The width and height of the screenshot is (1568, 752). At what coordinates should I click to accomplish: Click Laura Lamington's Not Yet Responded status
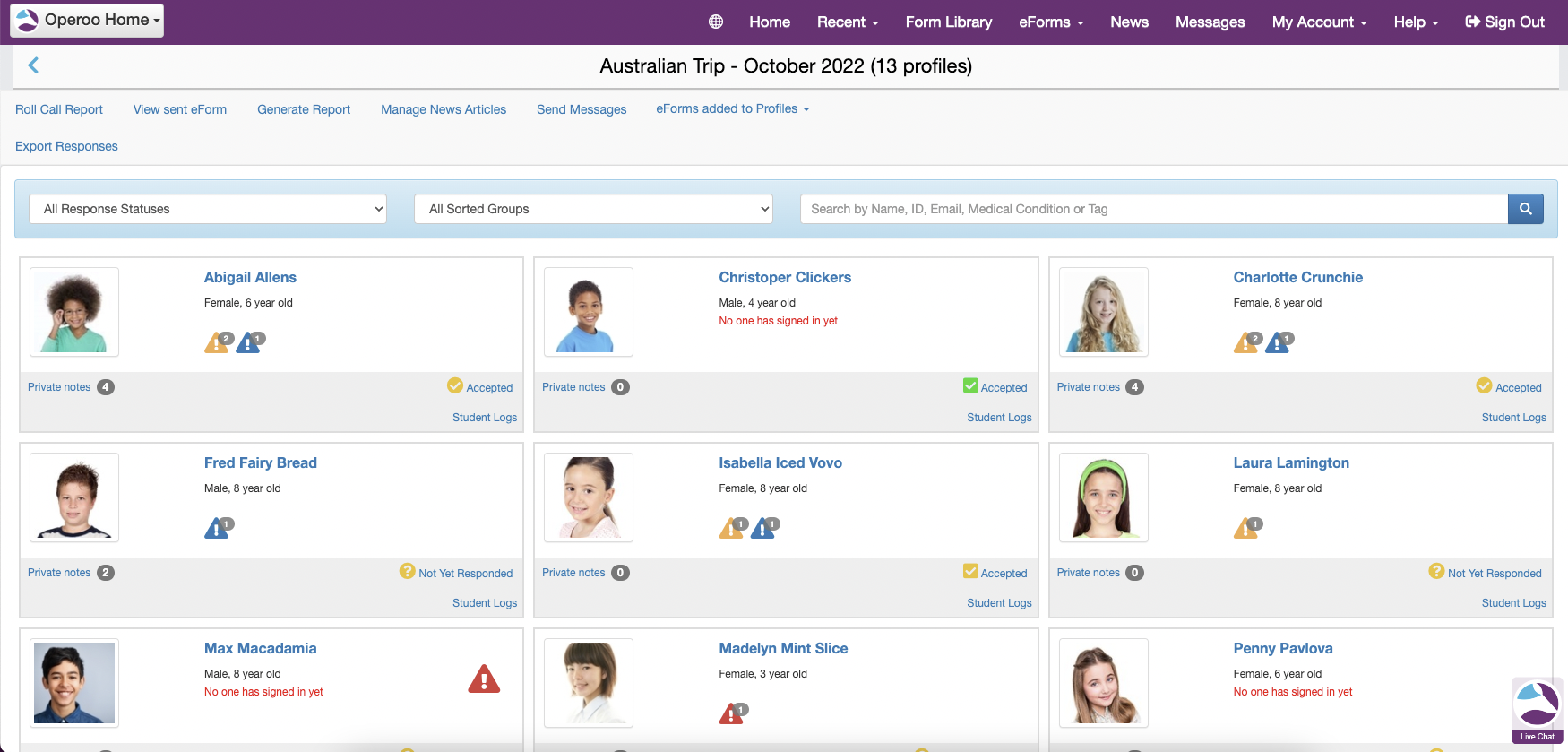click(x=1486, y=573)
